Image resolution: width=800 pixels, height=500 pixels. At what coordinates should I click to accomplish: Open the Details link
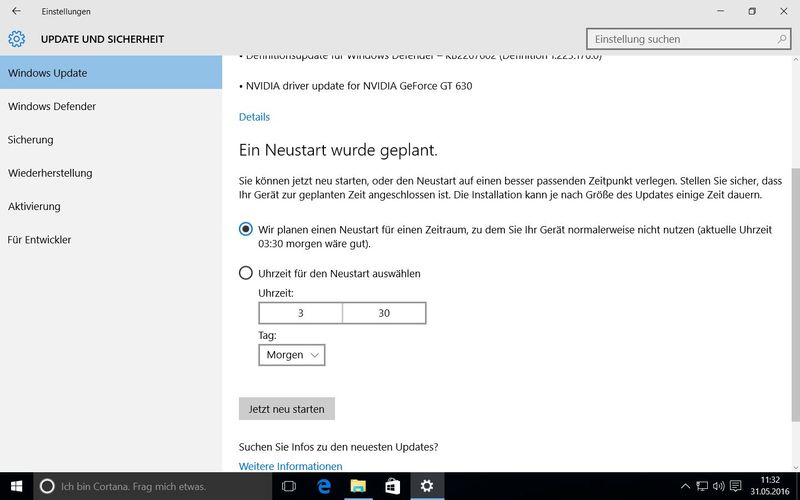point(254,117)
